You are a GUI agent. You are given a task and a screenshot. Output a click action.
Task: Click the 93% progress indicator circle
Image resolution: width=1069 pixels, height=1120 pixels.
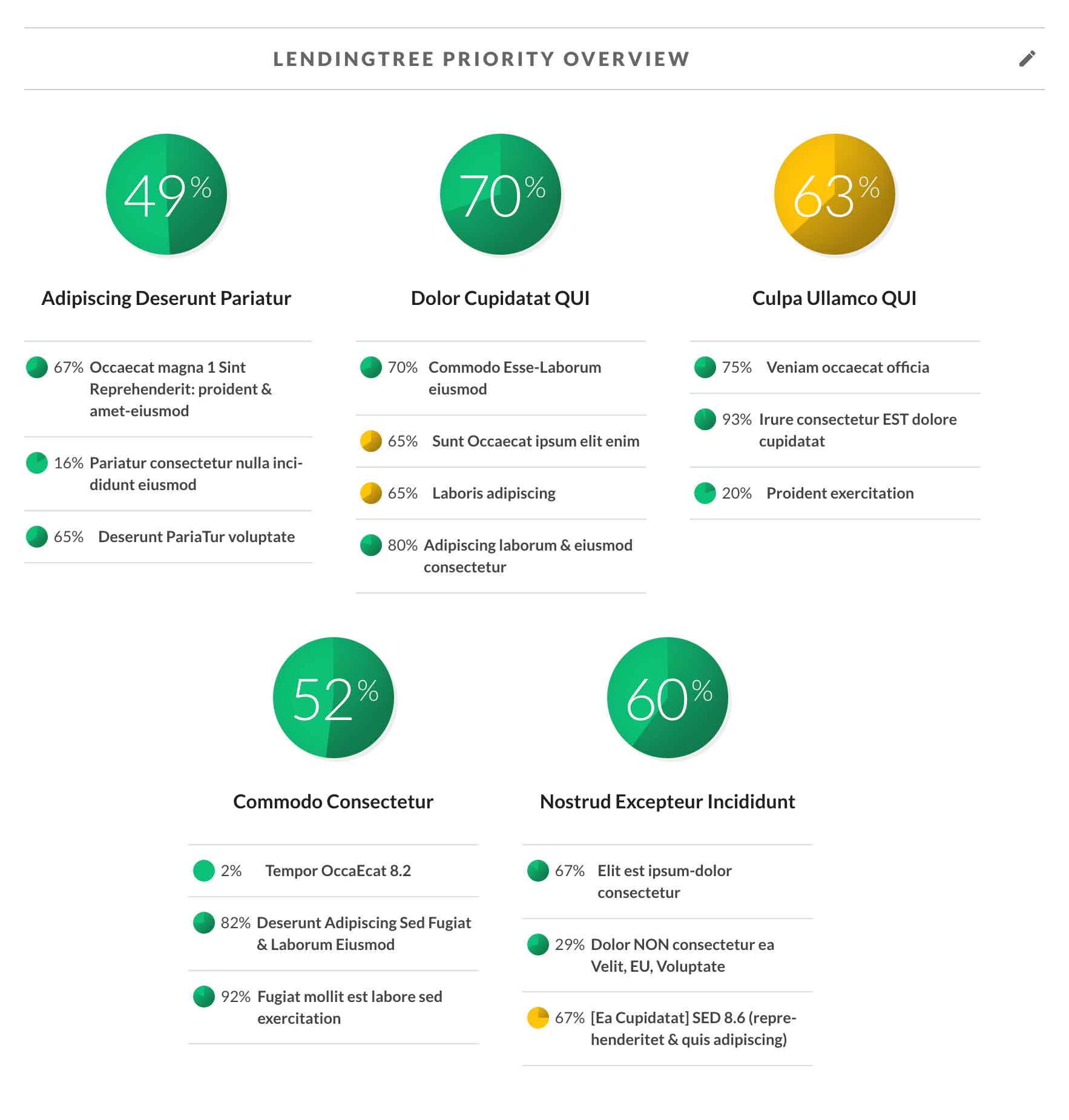tap(705, 420)
